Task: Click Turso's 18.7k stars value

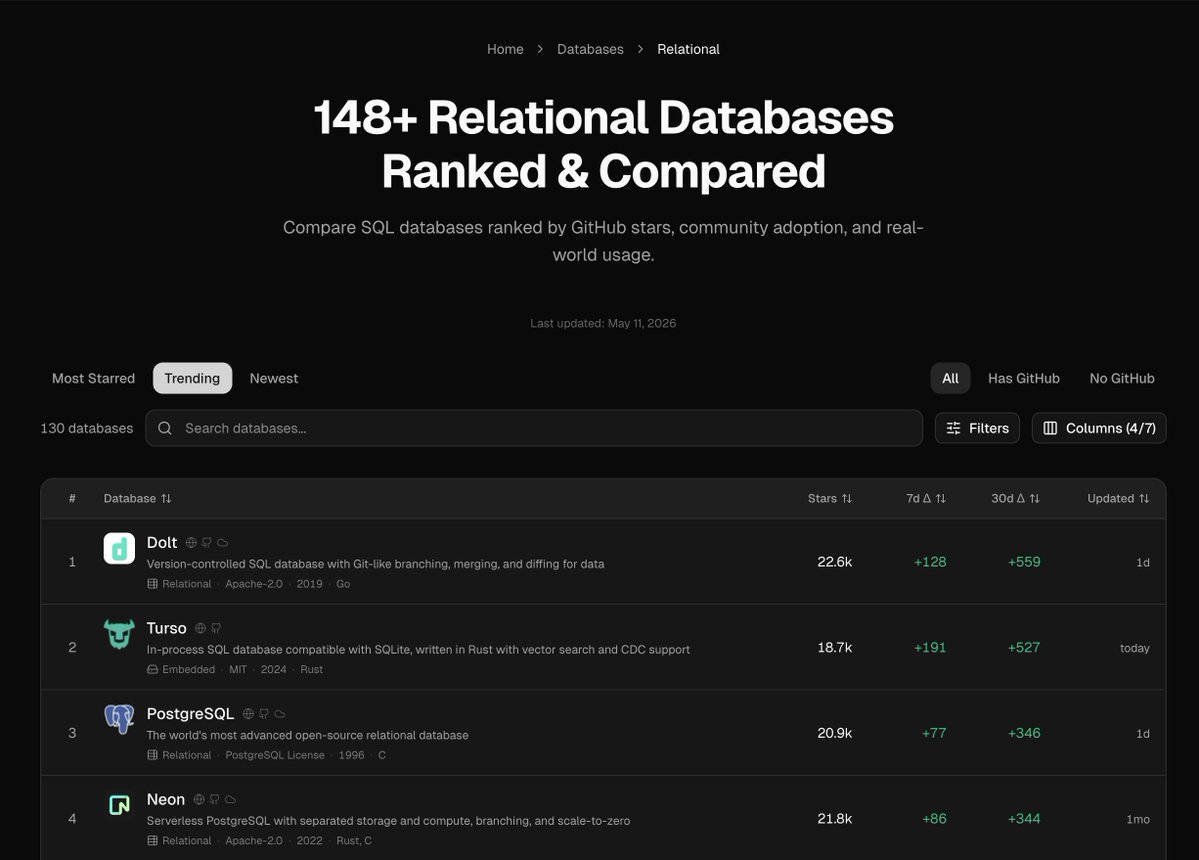Action: (x=834, y=647)
